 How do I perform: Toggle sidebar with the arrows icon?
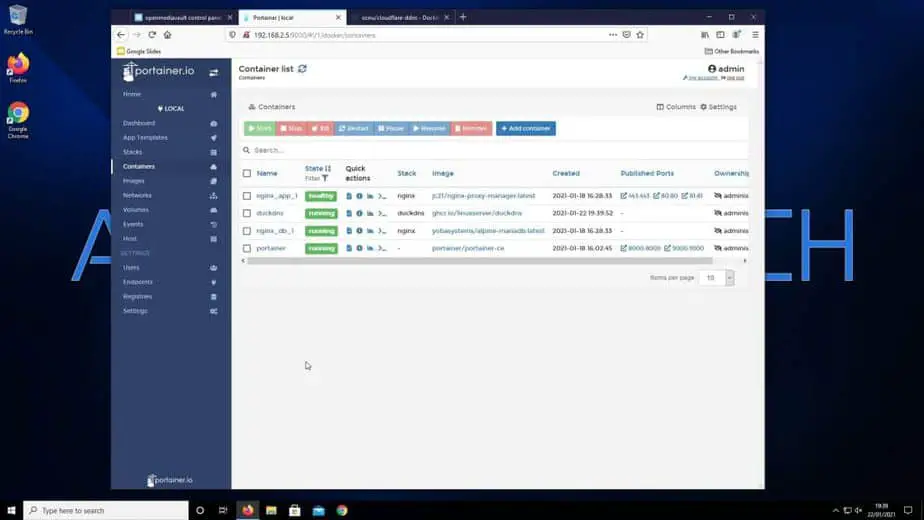pyautogui.click(x=213, y=73)
